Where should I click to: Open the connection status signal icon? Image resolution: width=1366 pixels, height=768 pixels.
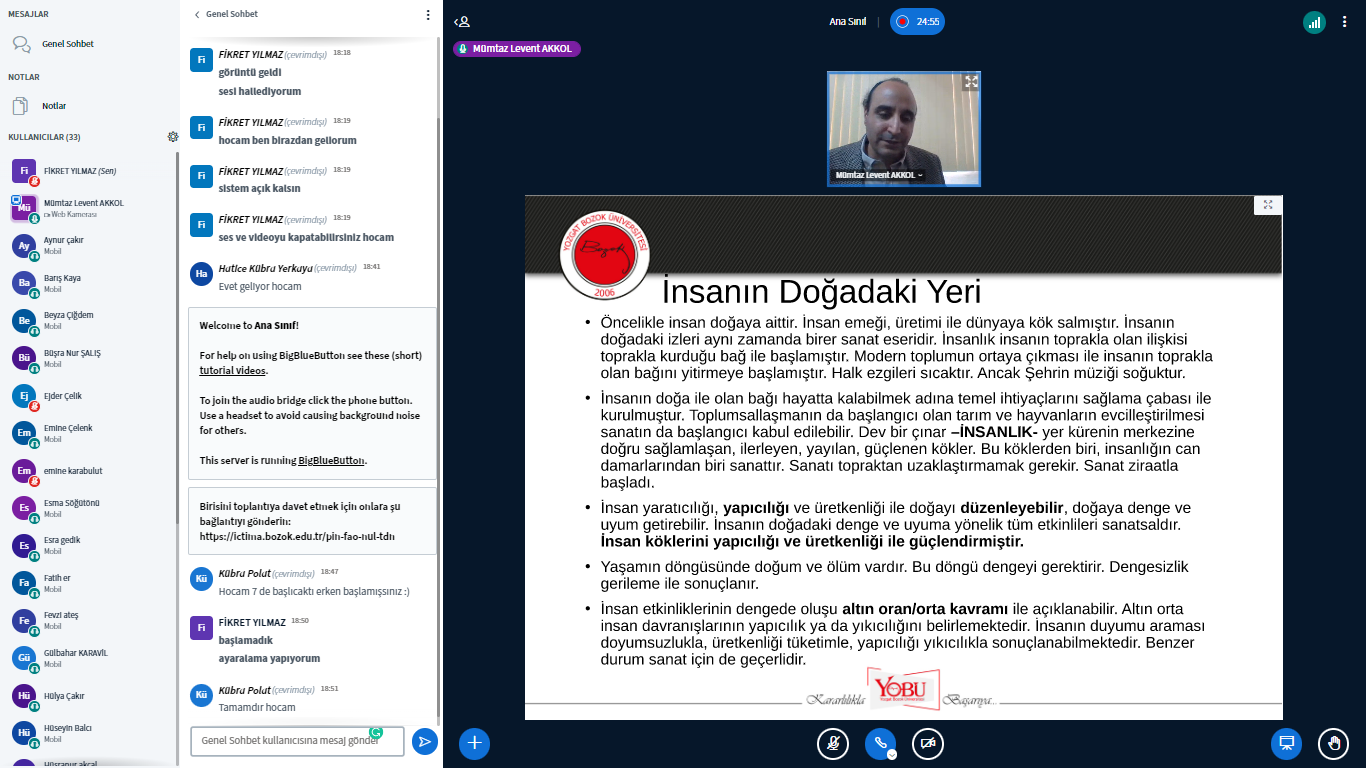click(1314, 22)
